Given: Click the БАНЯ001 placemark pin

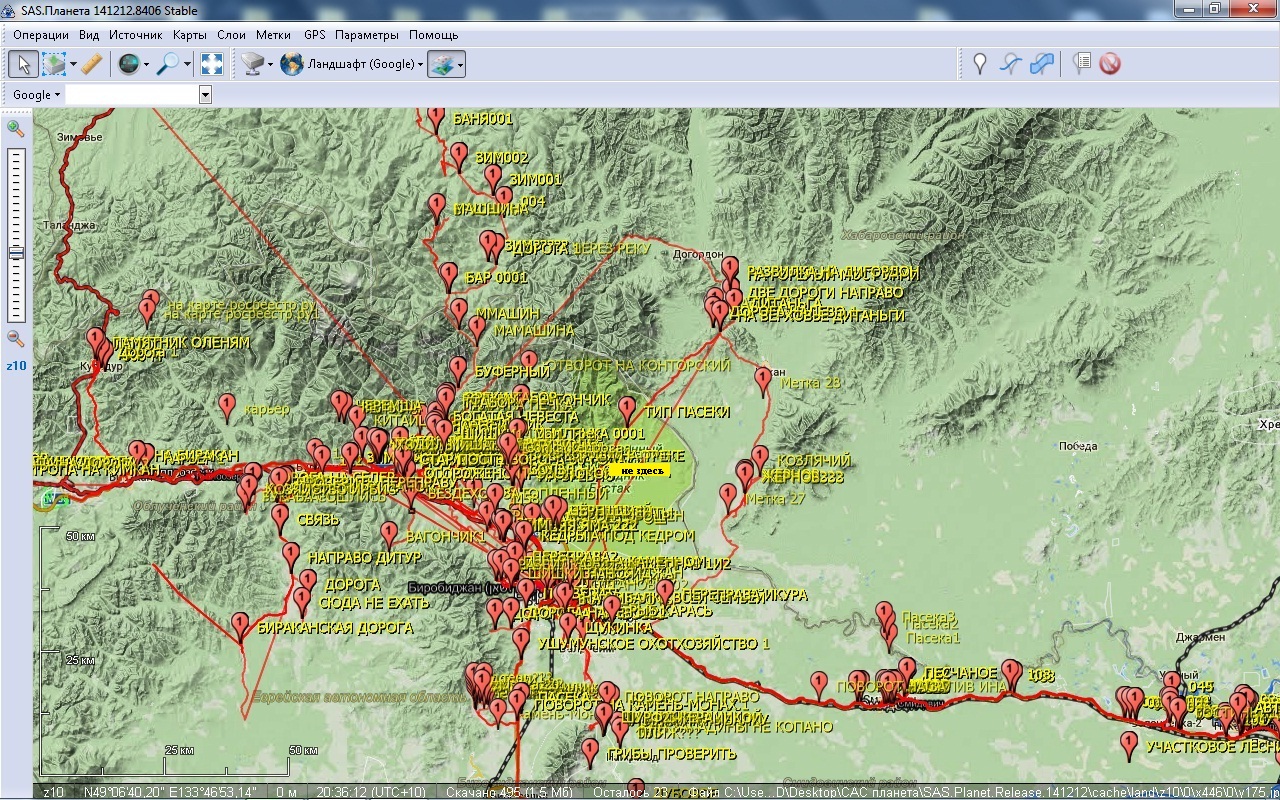Looking at the screenshot, I should coord(436,118).
